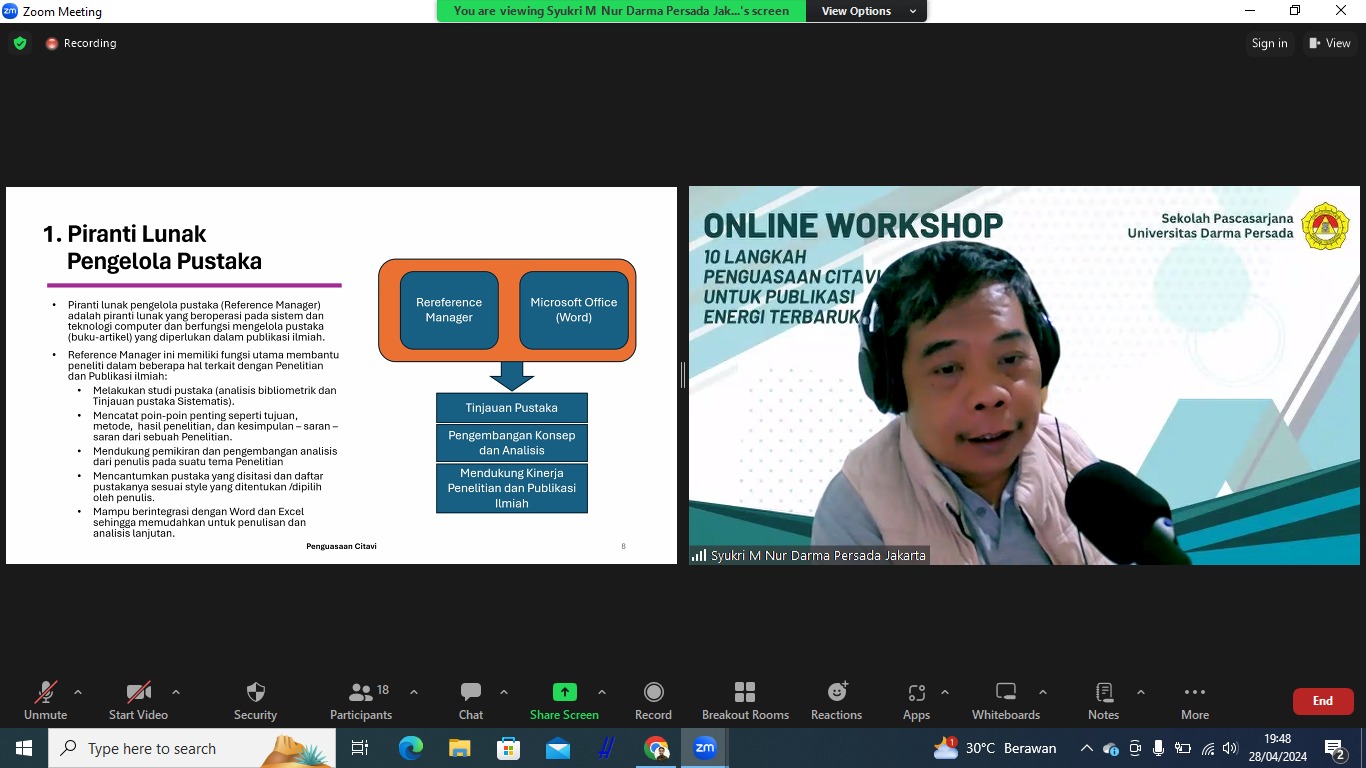Viewport: 1366px width, 768px height.
Task: Click the screen sharing notification banner
Action: (621, 11)
